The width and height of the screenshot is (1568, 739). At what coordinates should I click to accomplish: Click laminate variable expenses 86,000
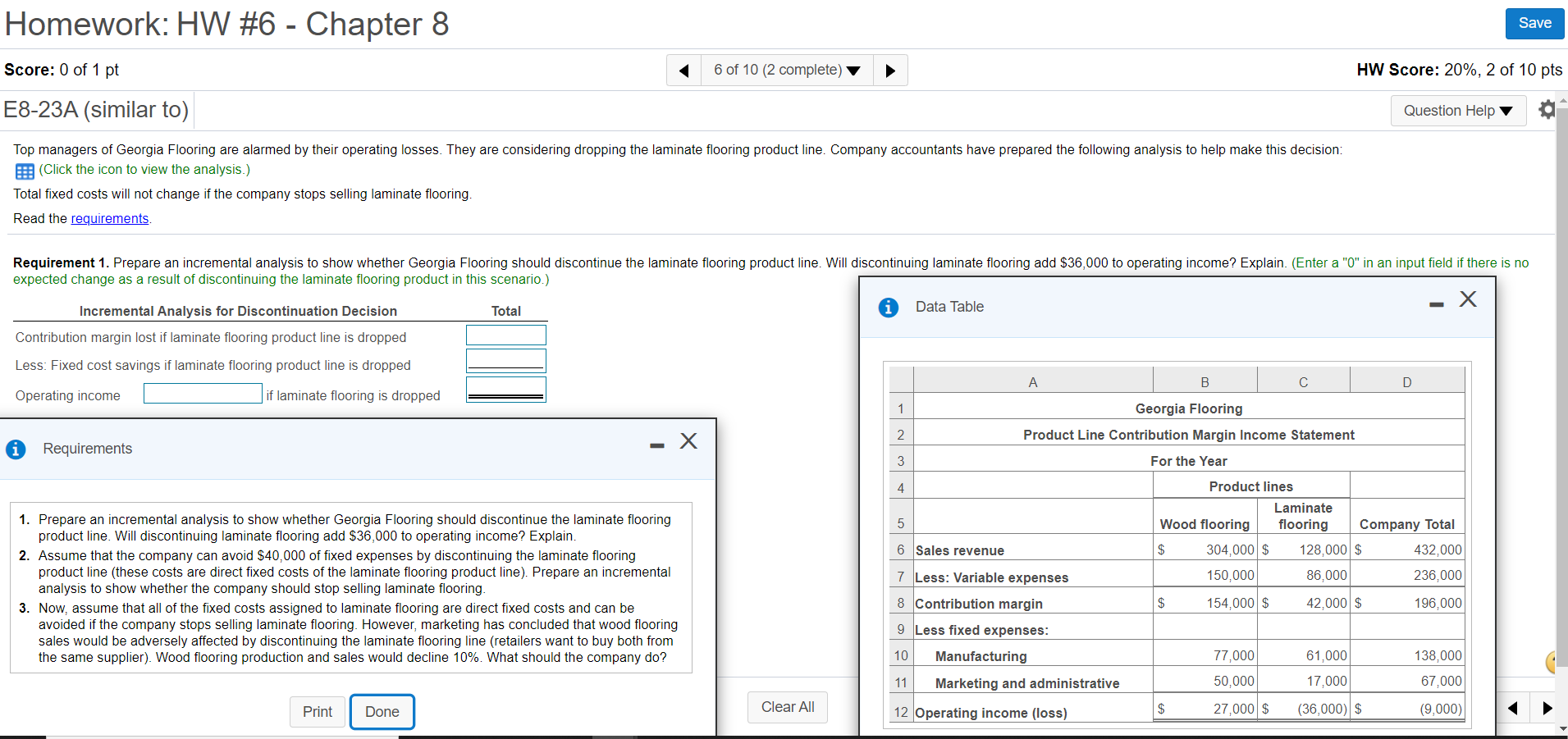pos(1327,575)
